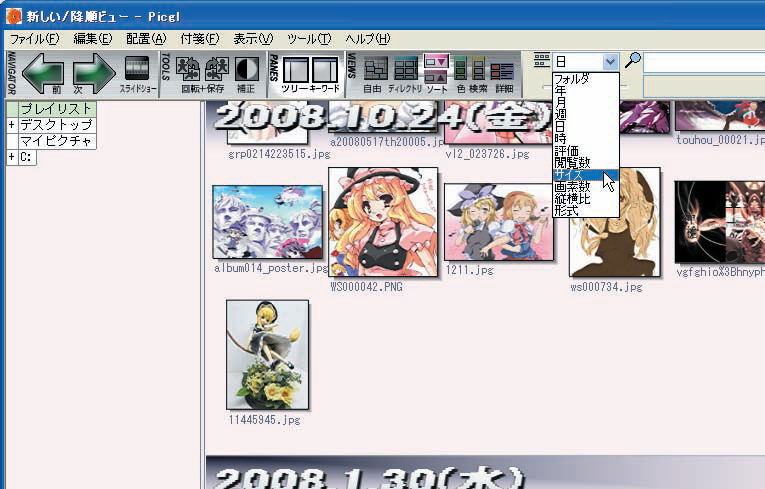
Task: Click file name touhou_00021.jp
Action: click(720, 140)
